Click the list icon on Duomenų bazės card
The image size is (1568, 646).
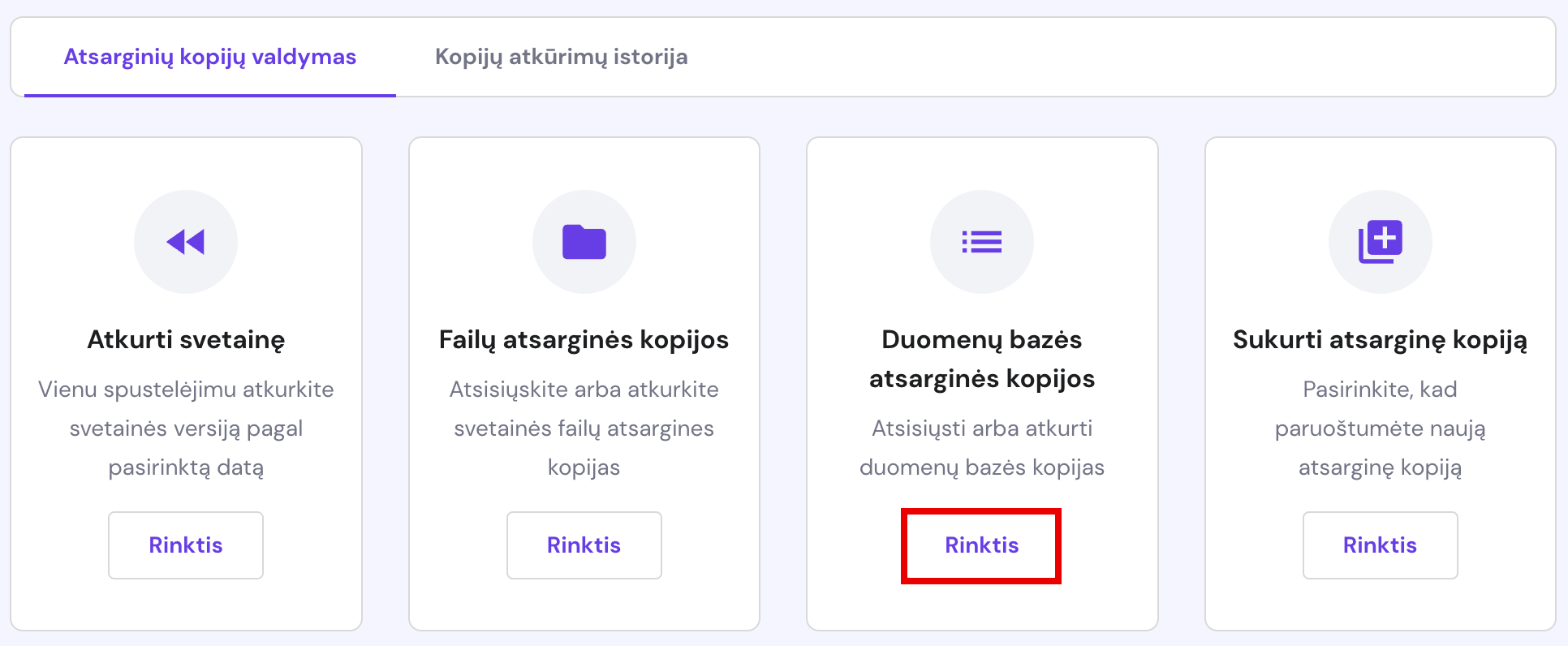click(x=982, y=241)
